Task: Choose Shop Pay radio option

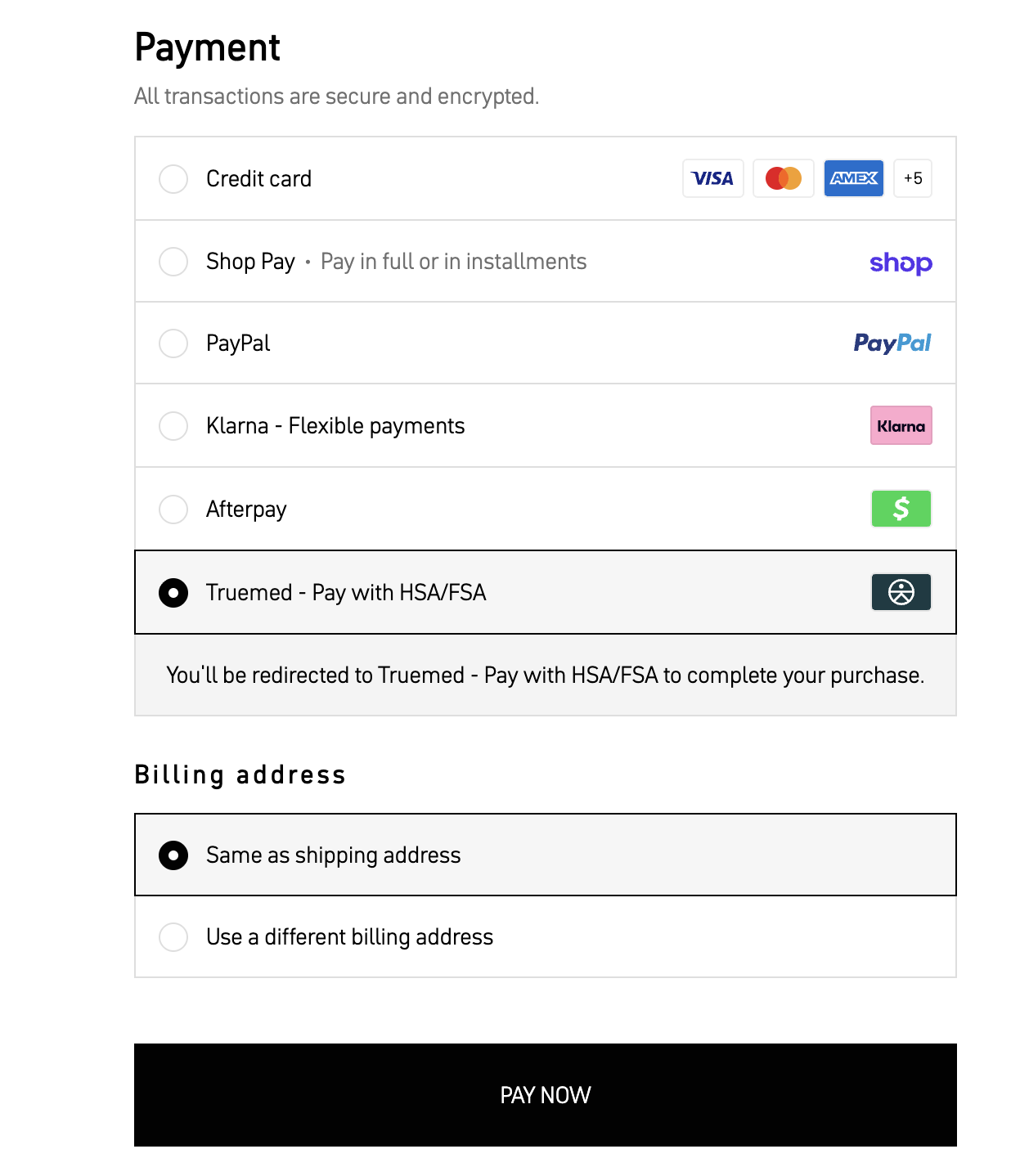Action: click(173, 262)
